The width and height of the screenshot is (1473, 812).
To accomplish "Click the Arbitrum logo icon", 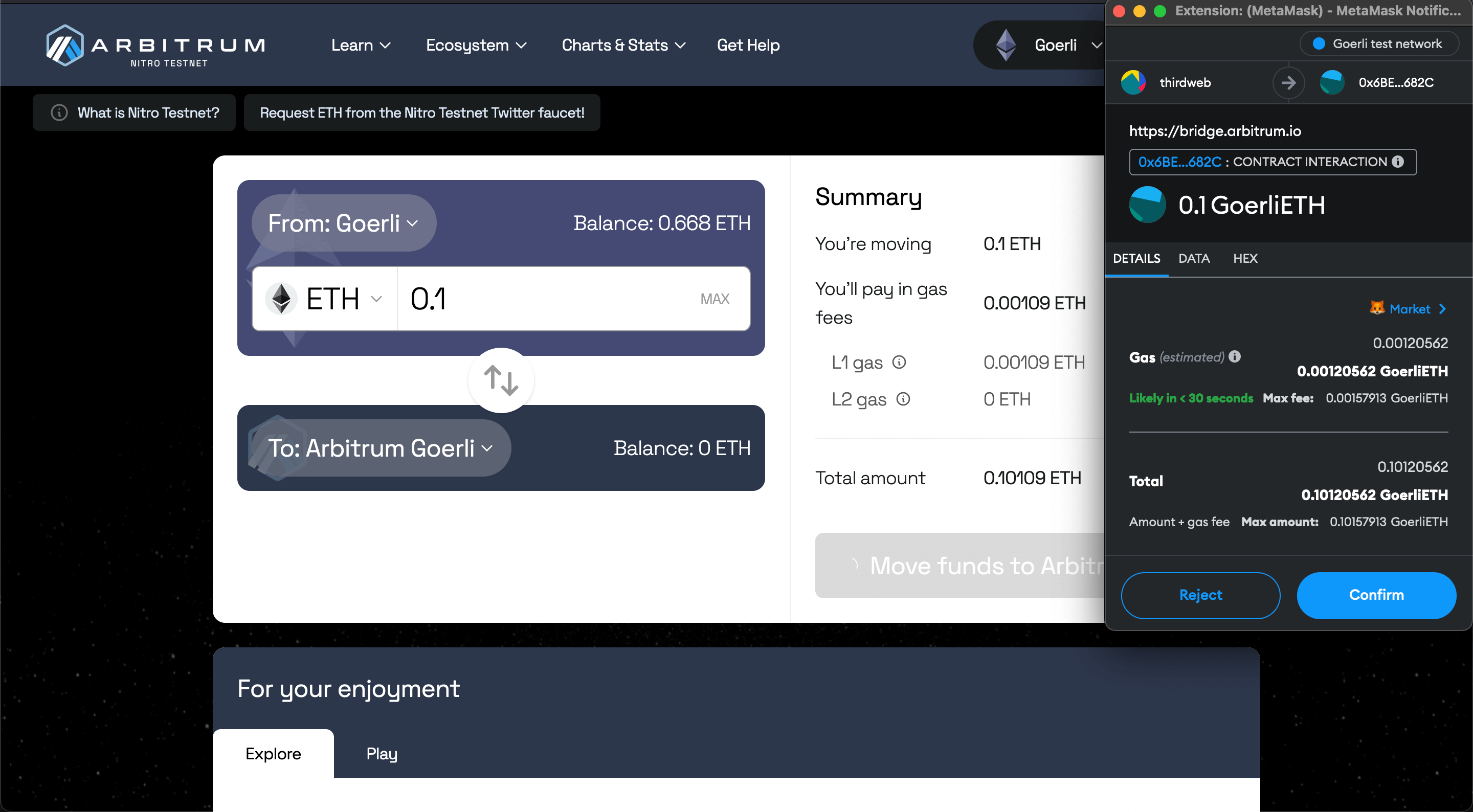I will click(64, 45).
